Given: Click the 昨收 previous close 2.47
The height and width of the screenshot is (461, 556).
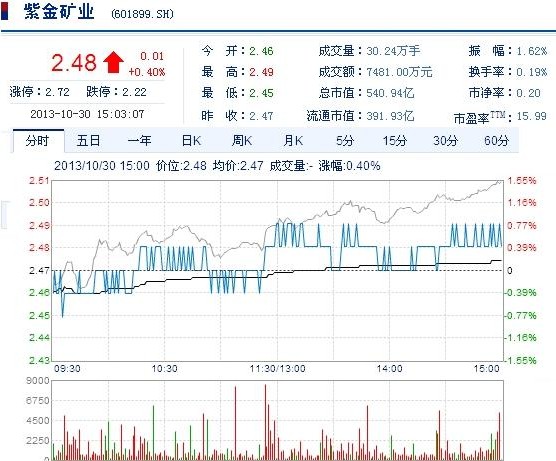Looking at the screenshot, I should [x=261, y=116].
